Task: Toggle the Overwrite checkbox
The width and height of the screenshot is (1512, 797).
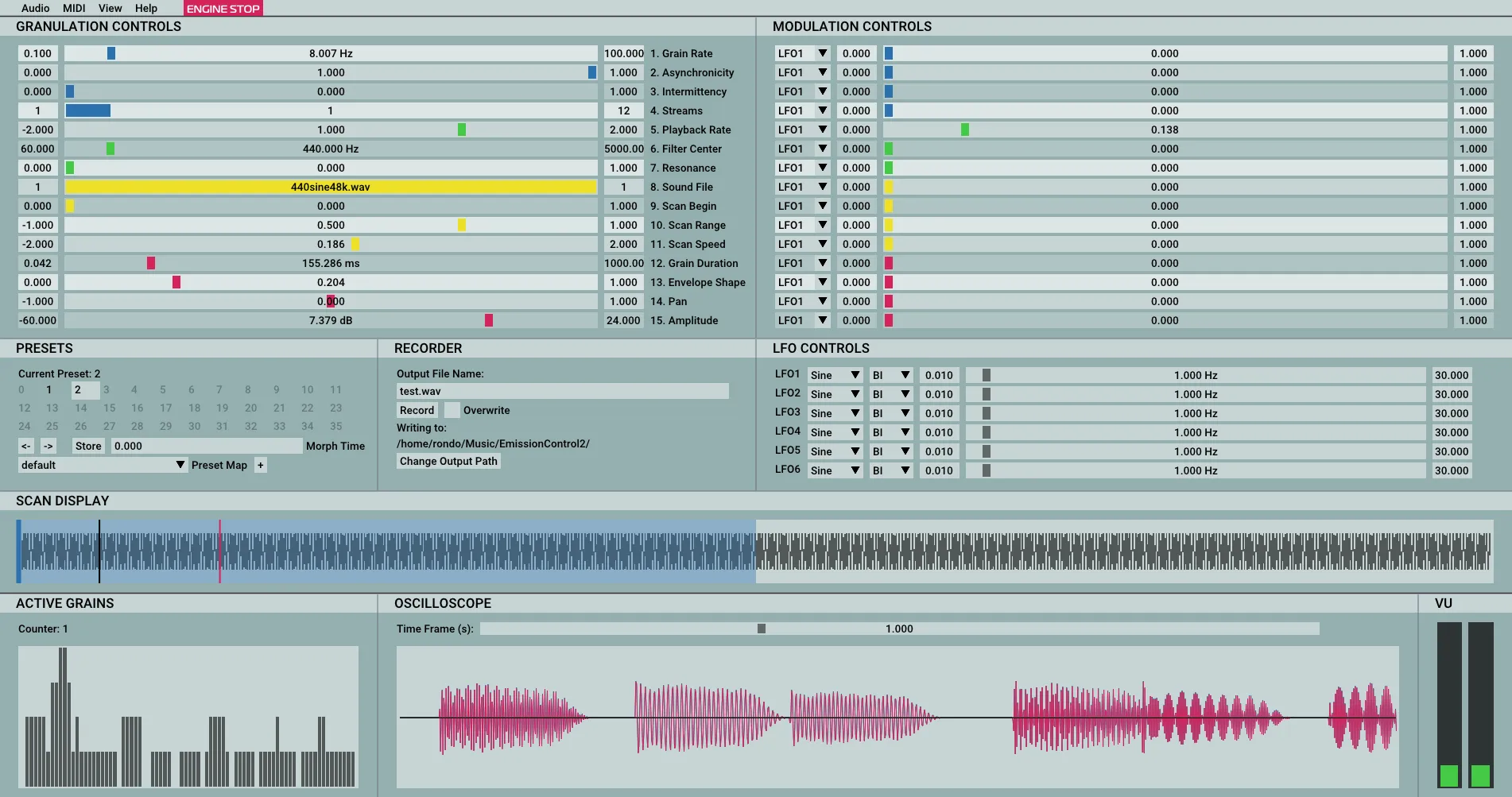Action: [452, 410]
